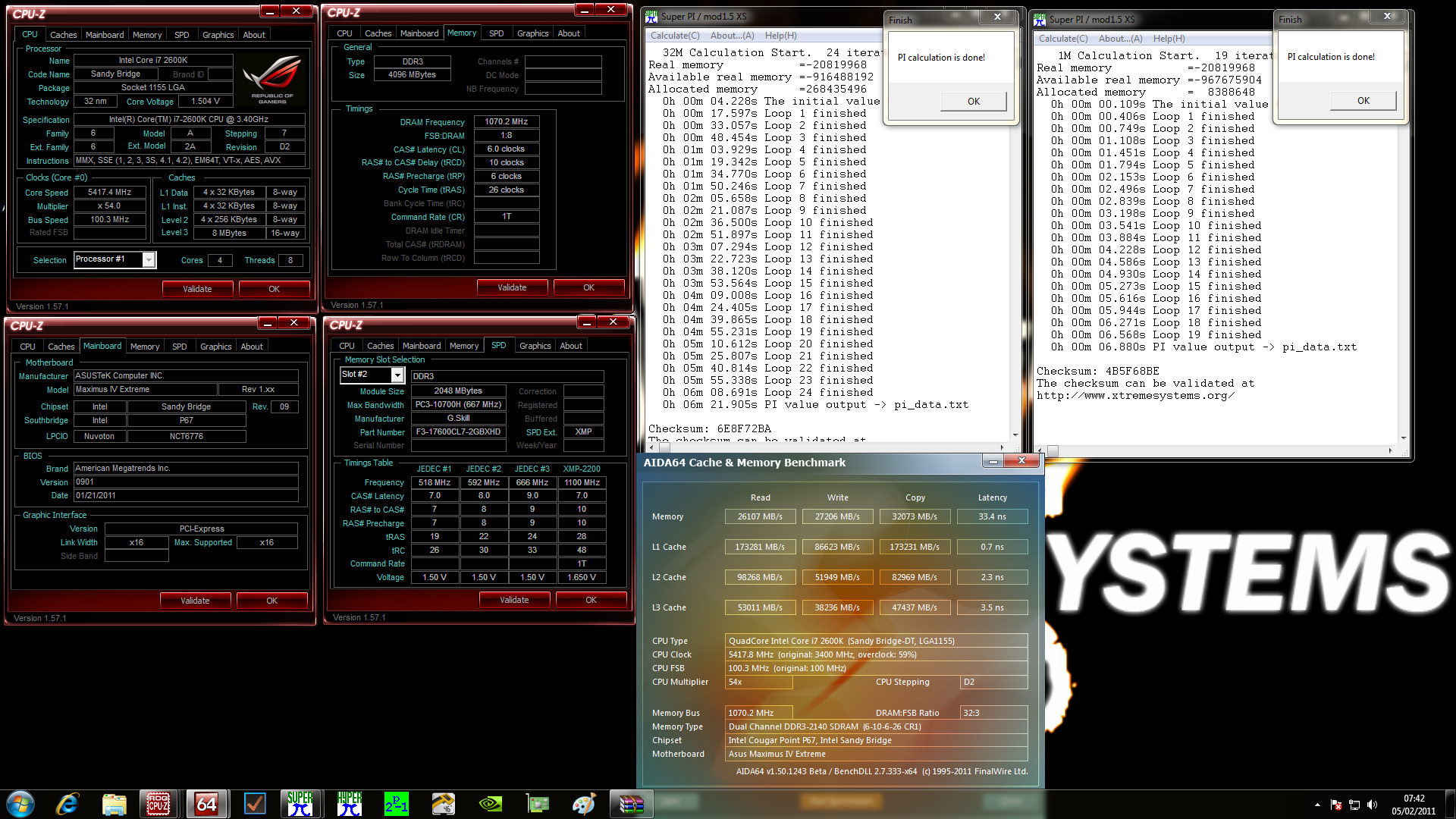Image resolution: width=1456 pixels, height=819 pixels.
Task: Click AIDA64 CPU Clock value 5417.8 MHz
Action: [877, 654]
